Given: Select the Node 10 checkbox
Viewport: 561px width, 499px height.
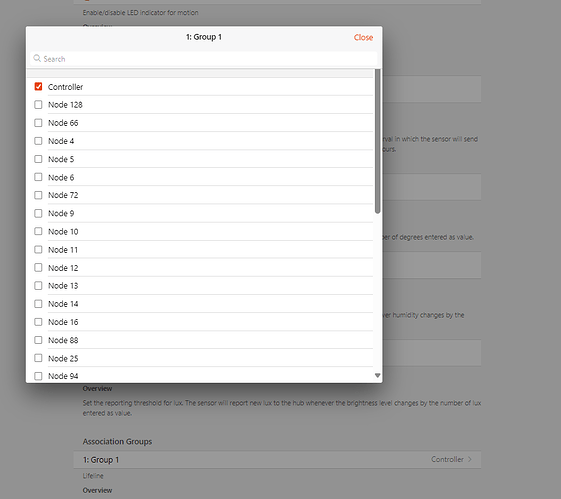Looking at the screenshot, I should tap(38, 231).
